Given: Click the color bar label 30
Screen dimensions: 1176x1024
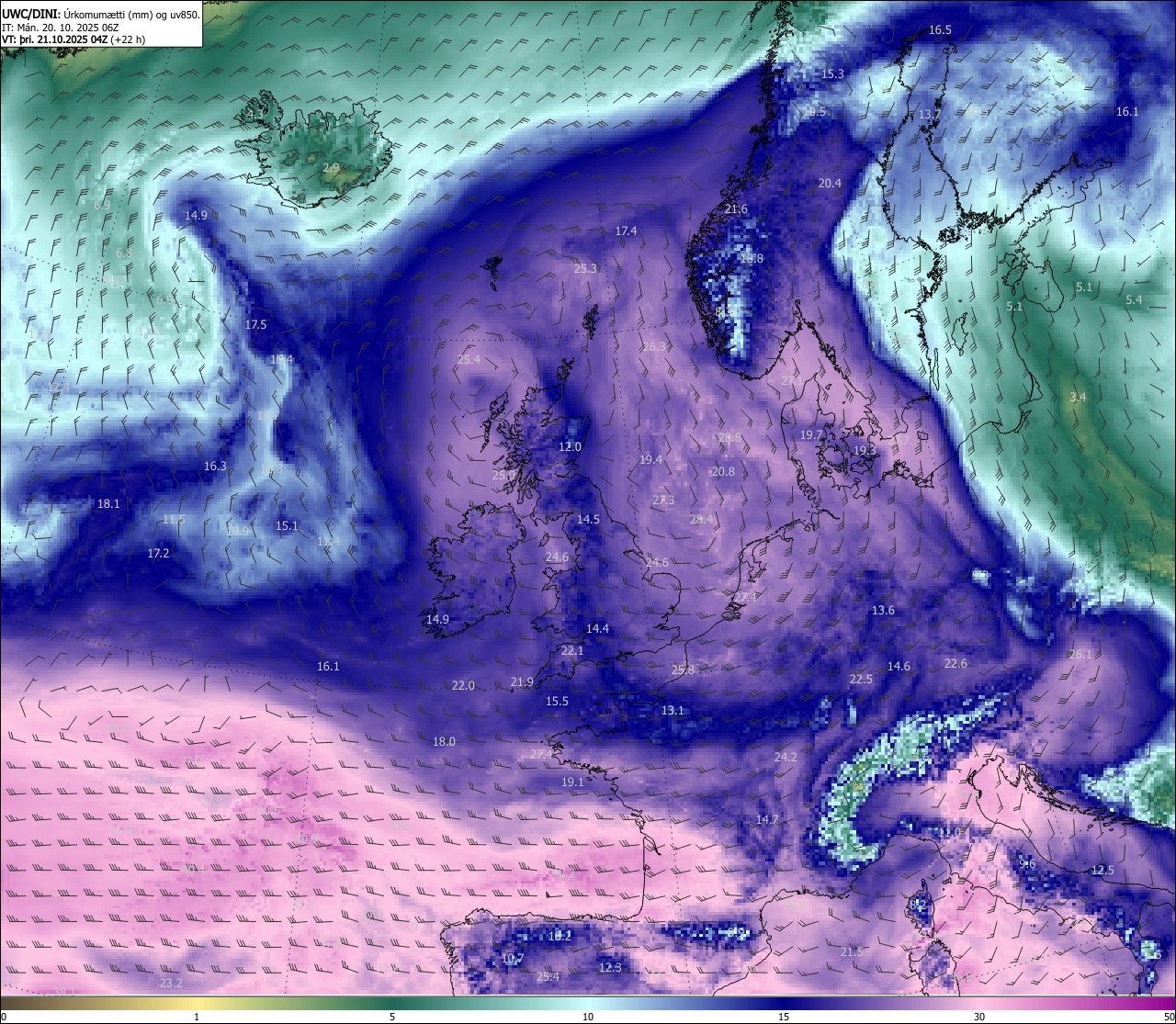Looking at the screenshot, I should (x=979, y=1017).
